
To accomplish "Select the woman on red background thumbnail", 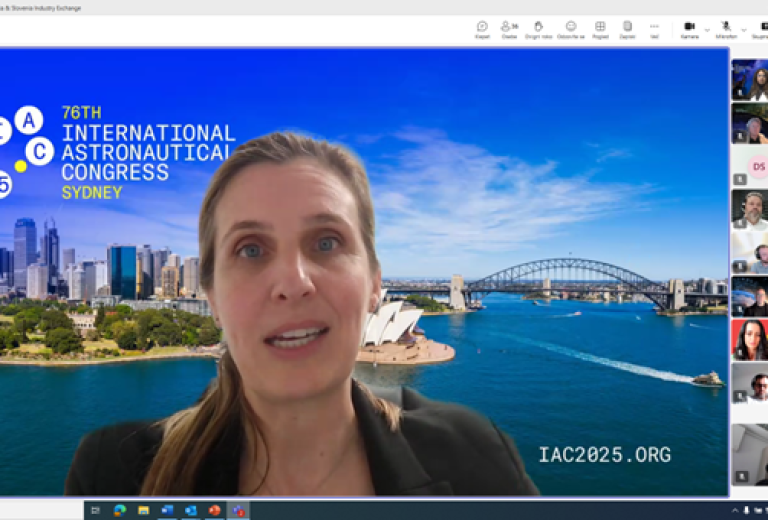I will 750,340.
